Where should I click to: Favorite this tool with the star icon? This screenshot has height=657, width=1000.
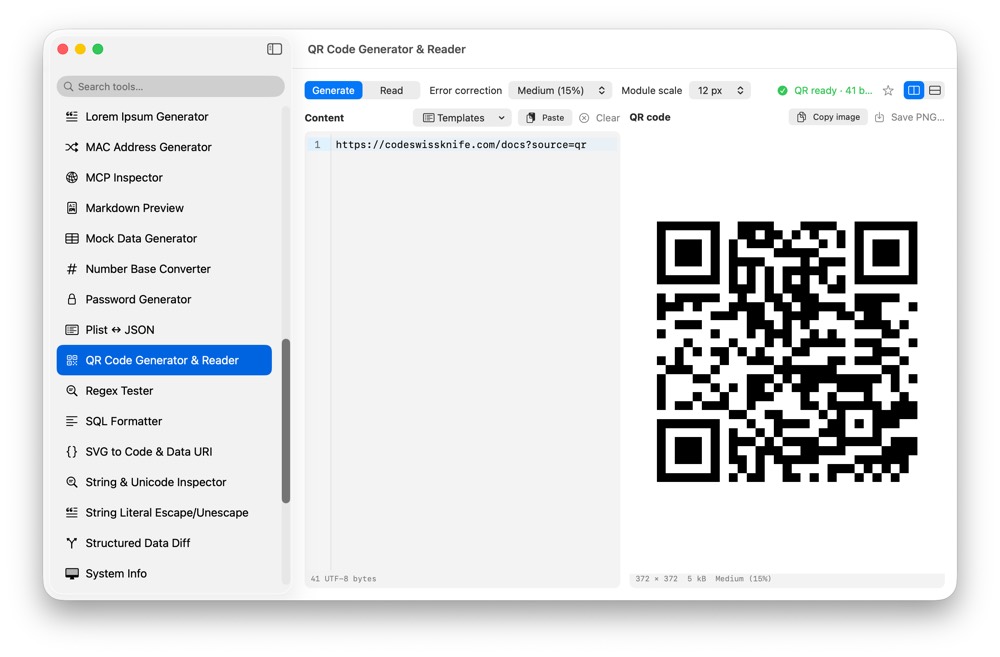click(888, 91)
